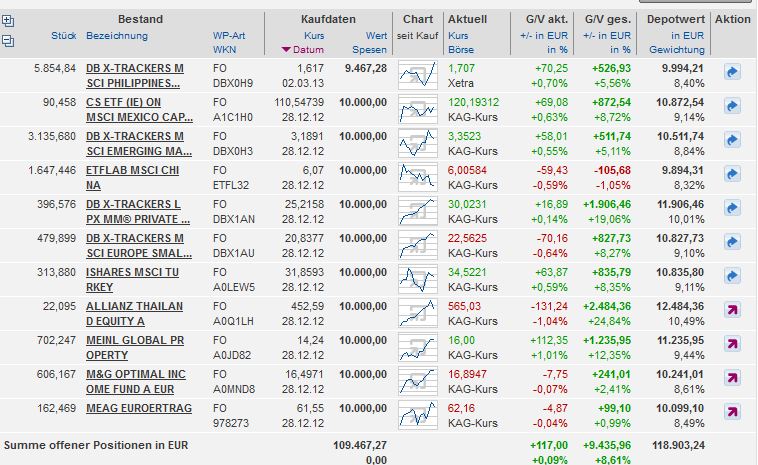This screenshot has width=758, height=465.
Task: Sort positions by Gewichtung header
Action: pyautogui.click(x=676, y=49)
